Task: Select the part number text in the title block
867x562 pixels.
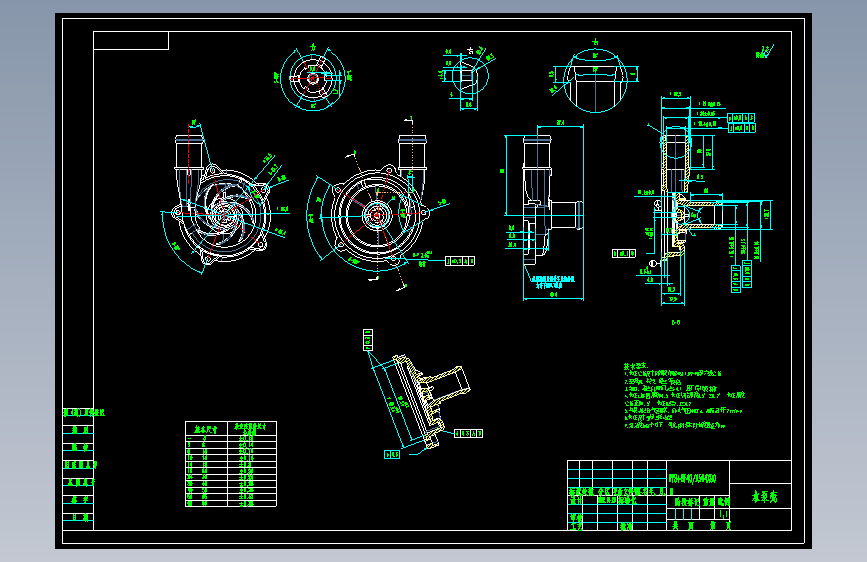Action: [692, 478]
